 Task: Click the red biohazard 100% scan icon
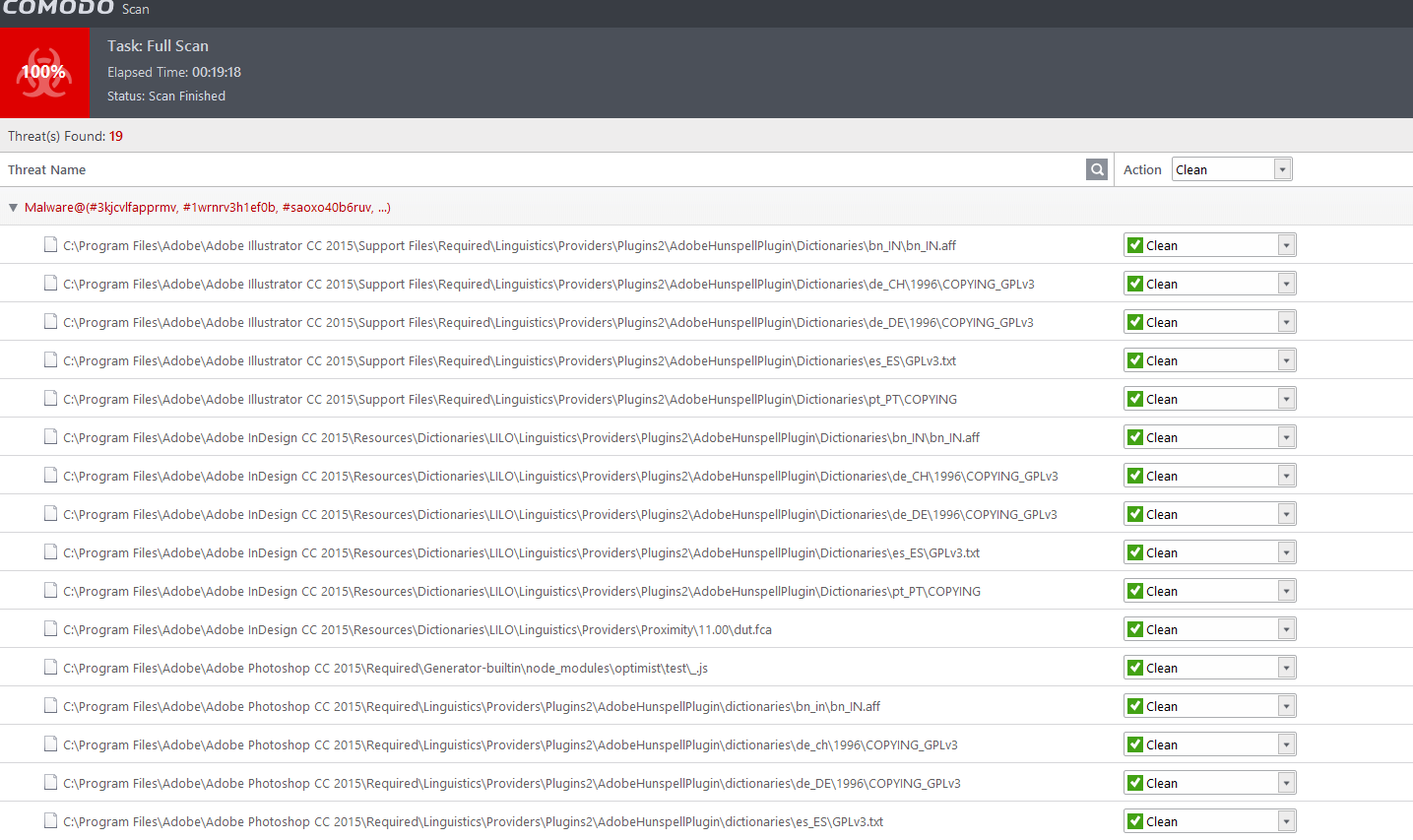pyautogui.click(x=44, y=73)
